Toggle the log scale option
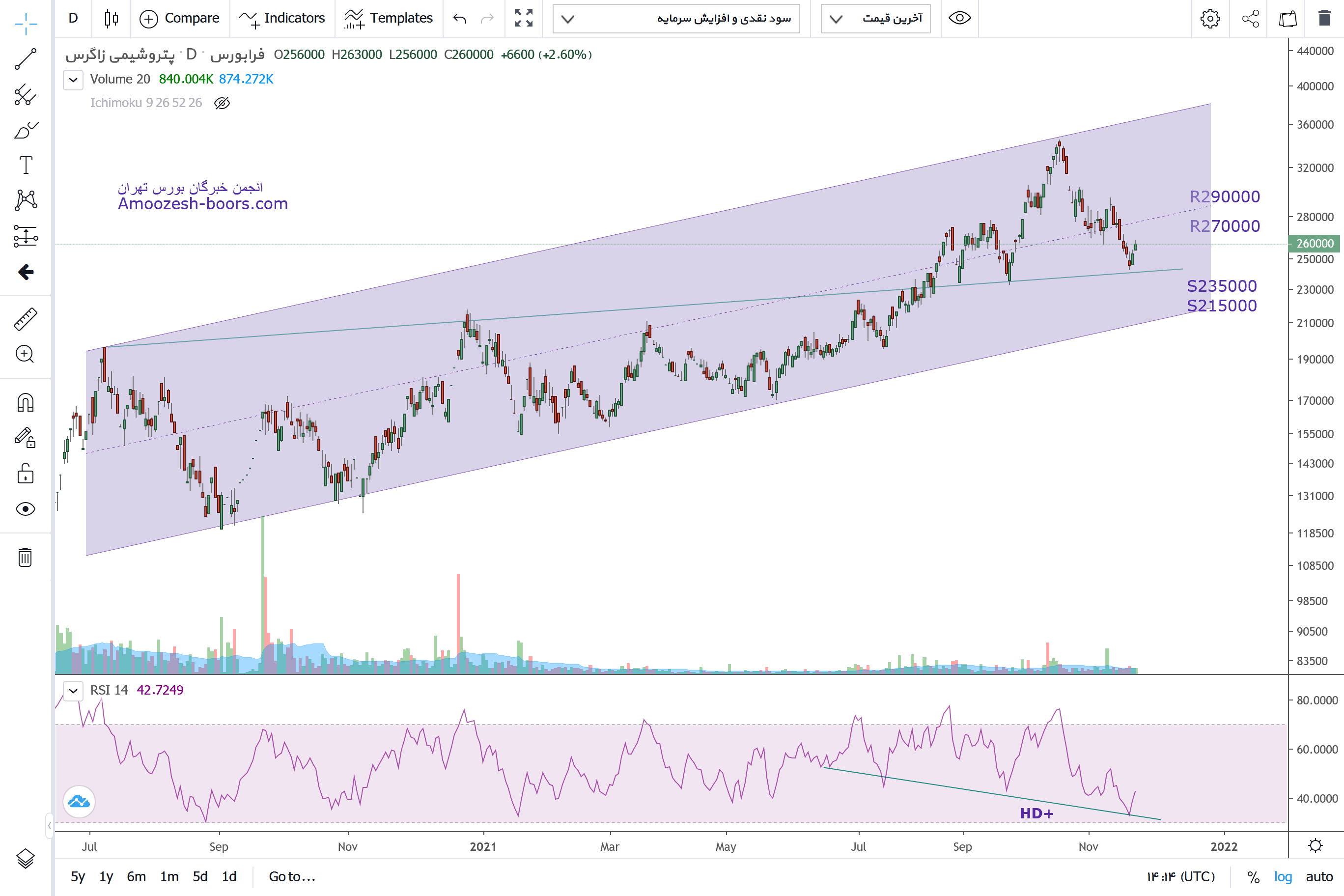The width and height of the screenshot is (1344, 896). point(1283,876)
